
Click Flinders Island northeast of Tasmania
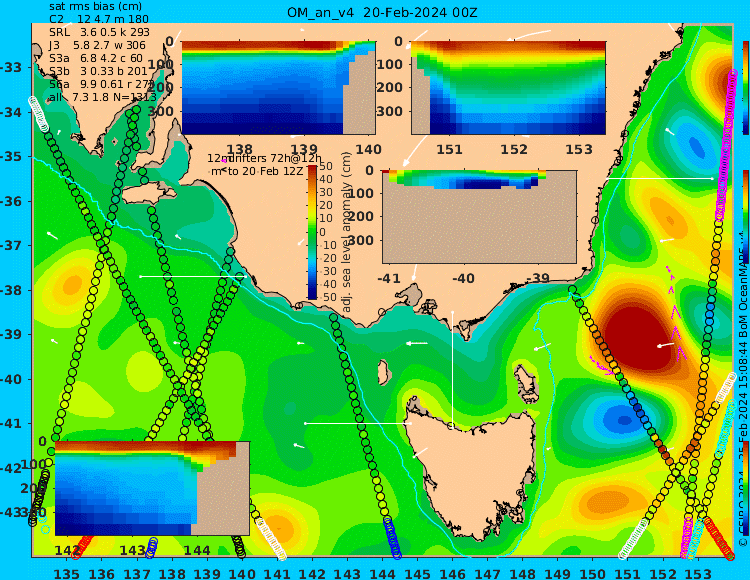point(528,380)
